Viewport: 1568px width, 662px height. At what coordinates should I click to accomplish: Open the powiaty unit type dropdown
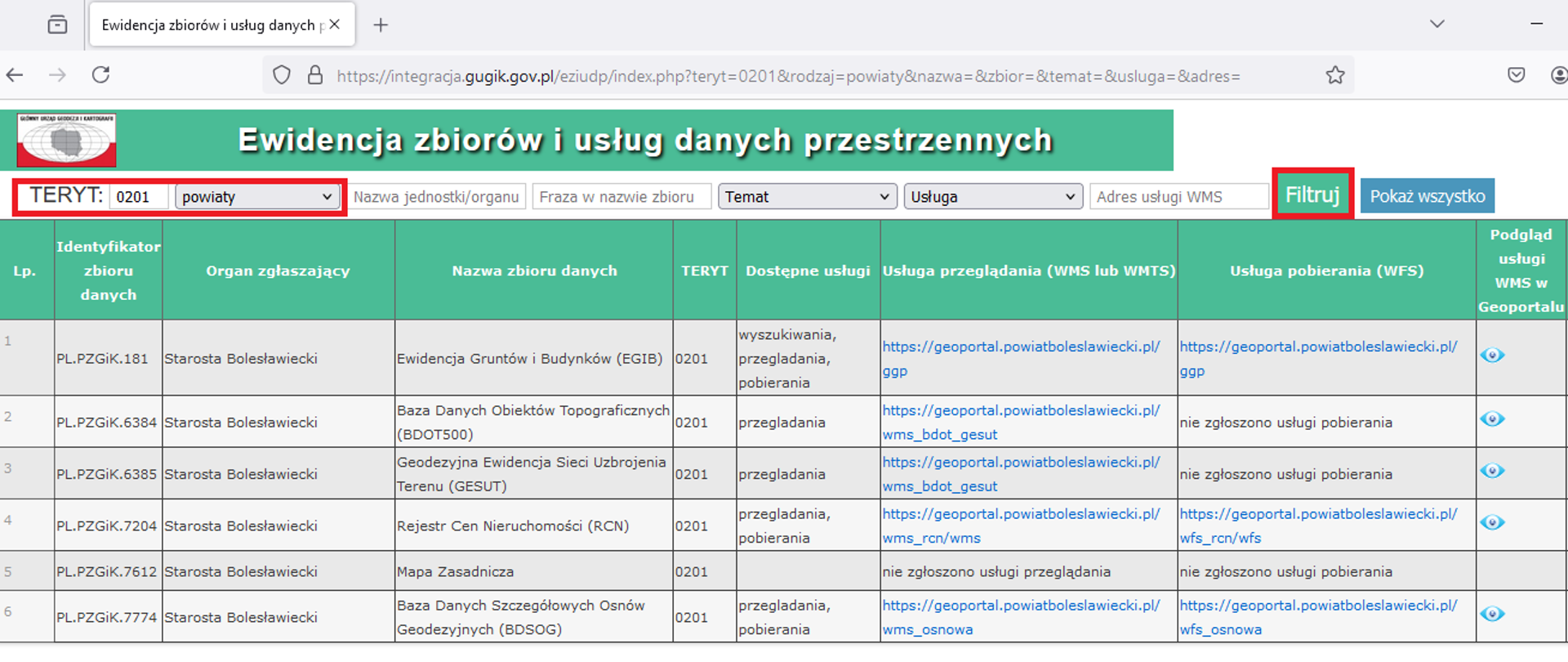pyautogui.click(x=257, y=197)
